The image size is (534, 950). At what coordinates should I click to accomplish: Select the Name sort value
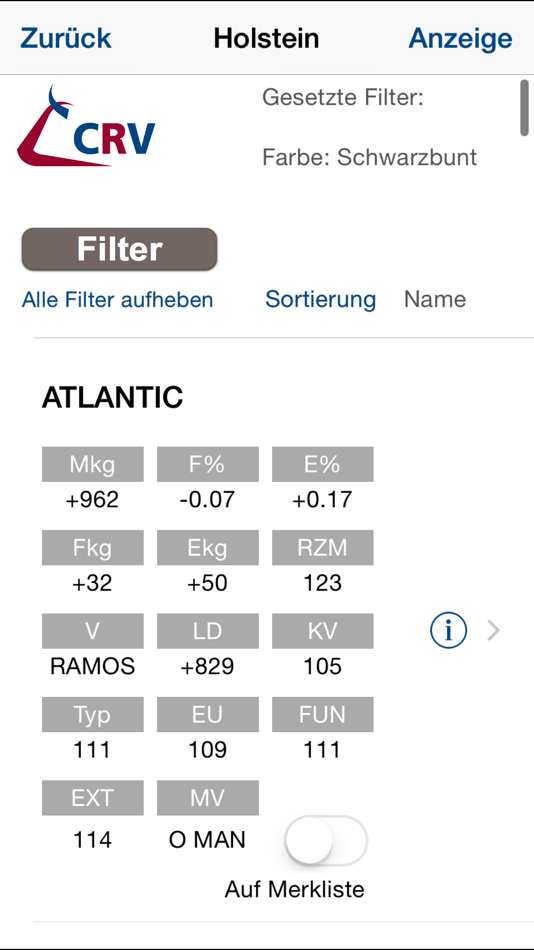(435, 299)
